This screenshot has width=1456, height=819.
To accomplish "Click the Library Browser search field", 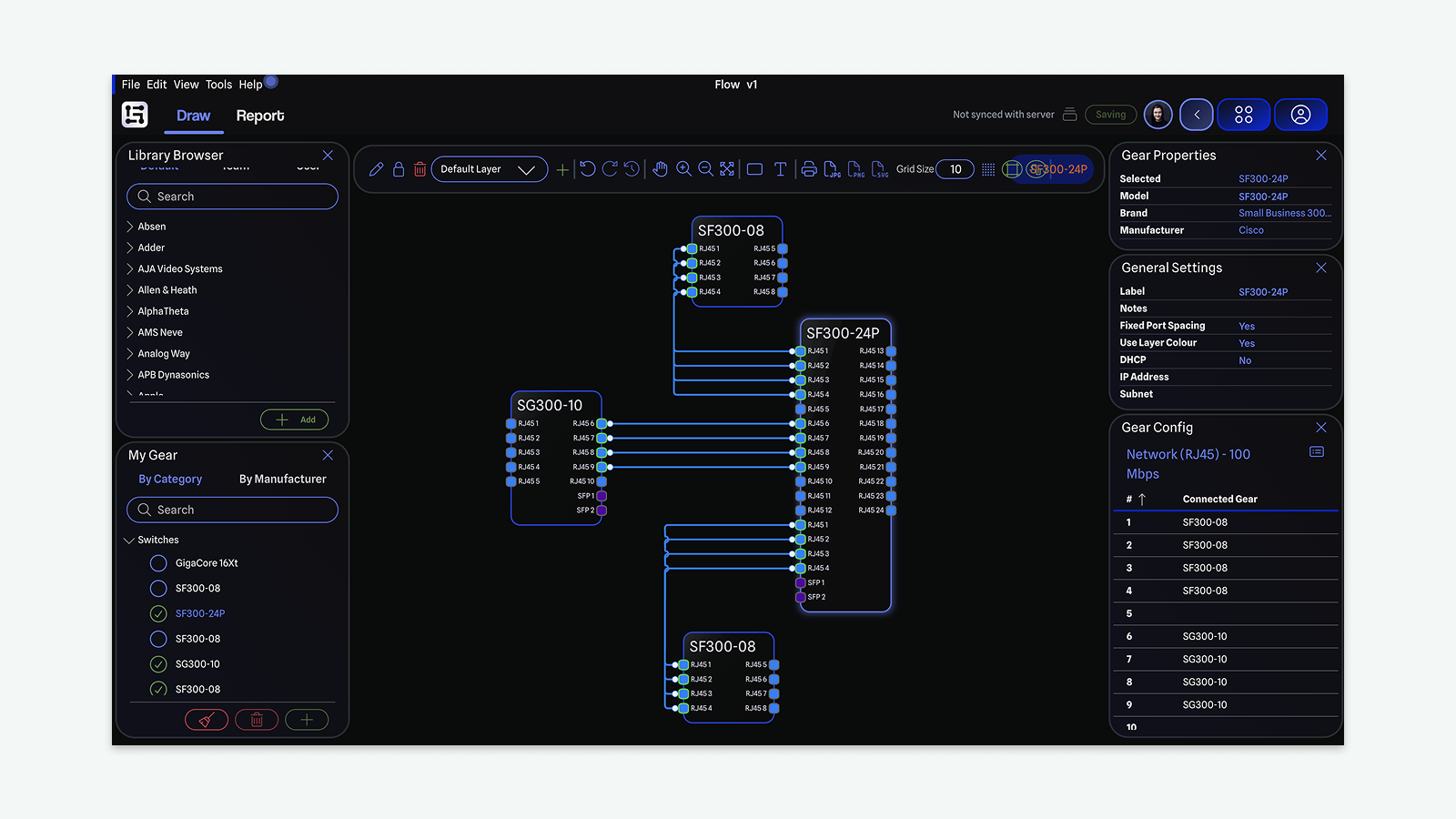I will [232, 197].
